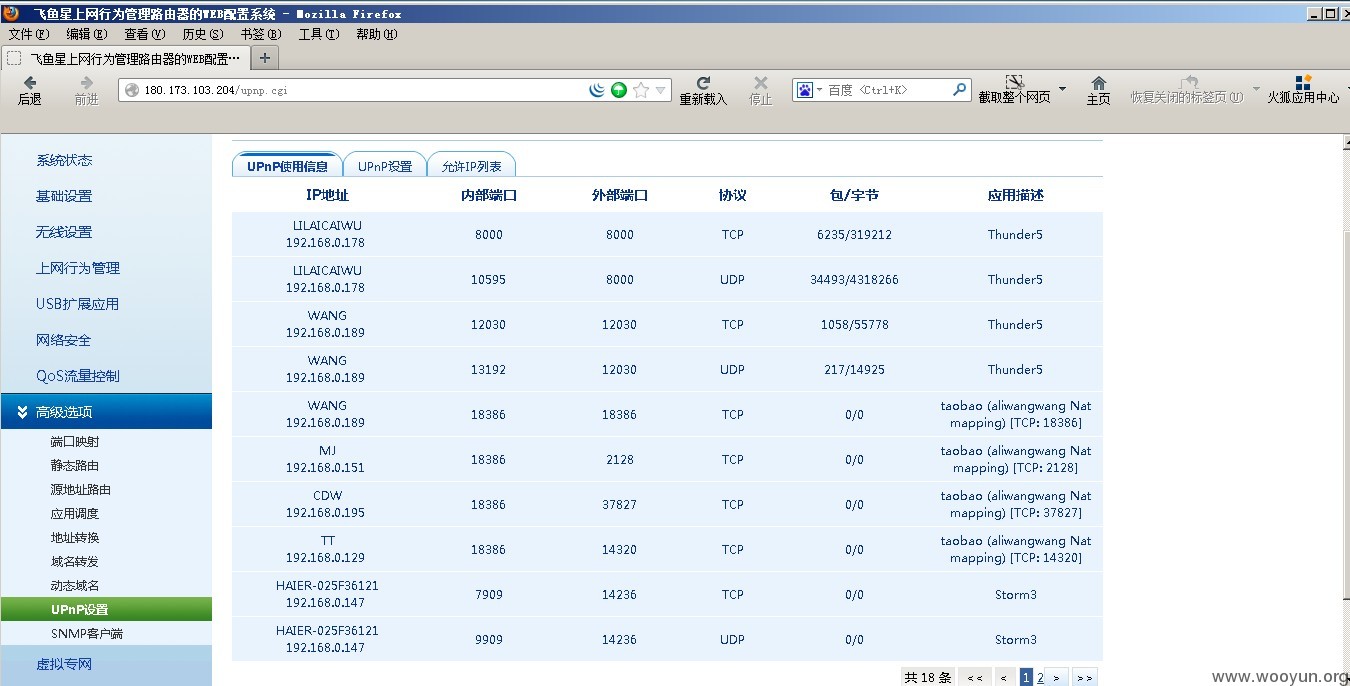
Task: Open the address bar history dropdown arrow
Action: (661, 90)
